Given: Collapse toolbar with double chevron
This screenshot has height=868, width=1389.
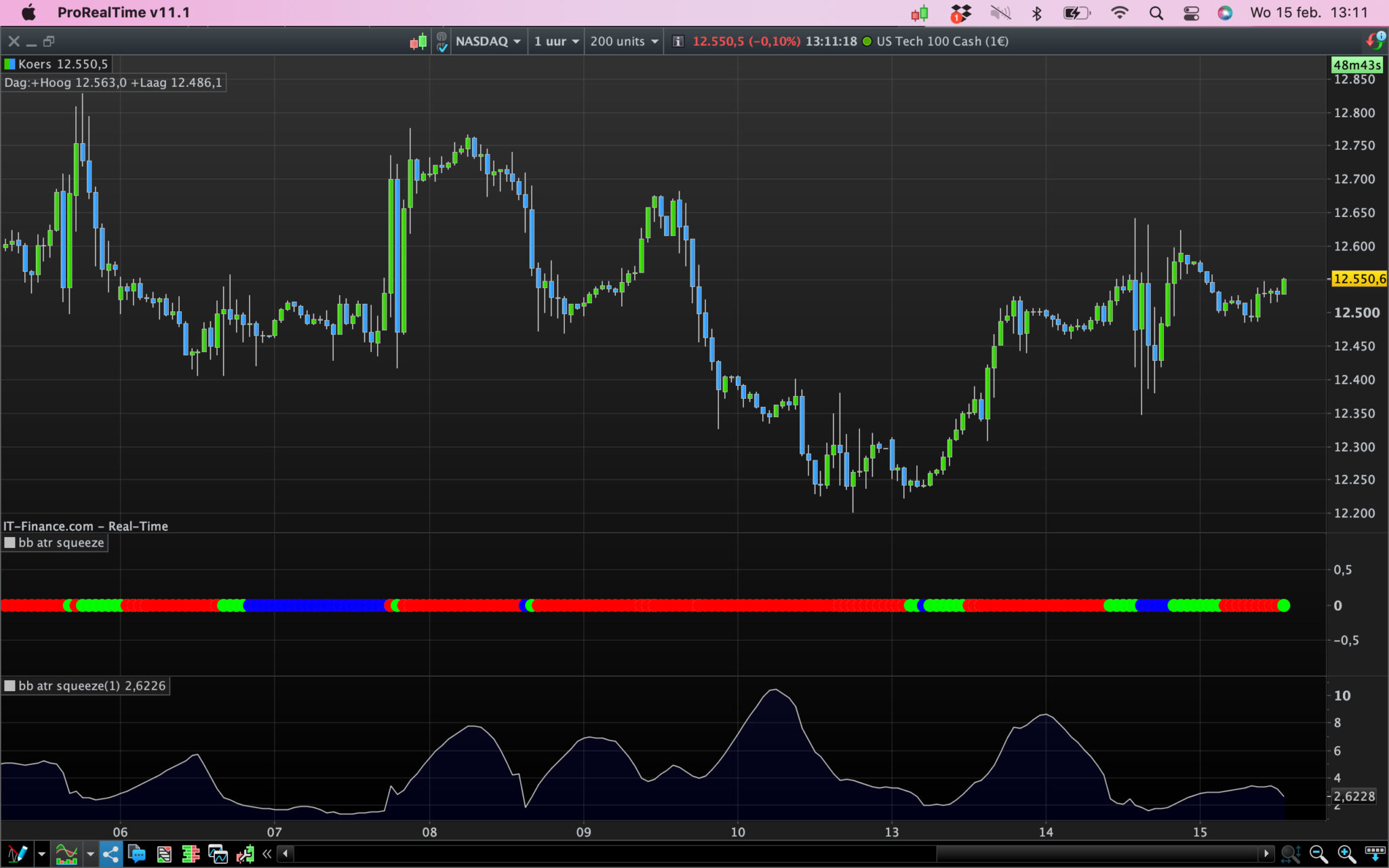Looking at the screenshot, I should tap(267, 854).
